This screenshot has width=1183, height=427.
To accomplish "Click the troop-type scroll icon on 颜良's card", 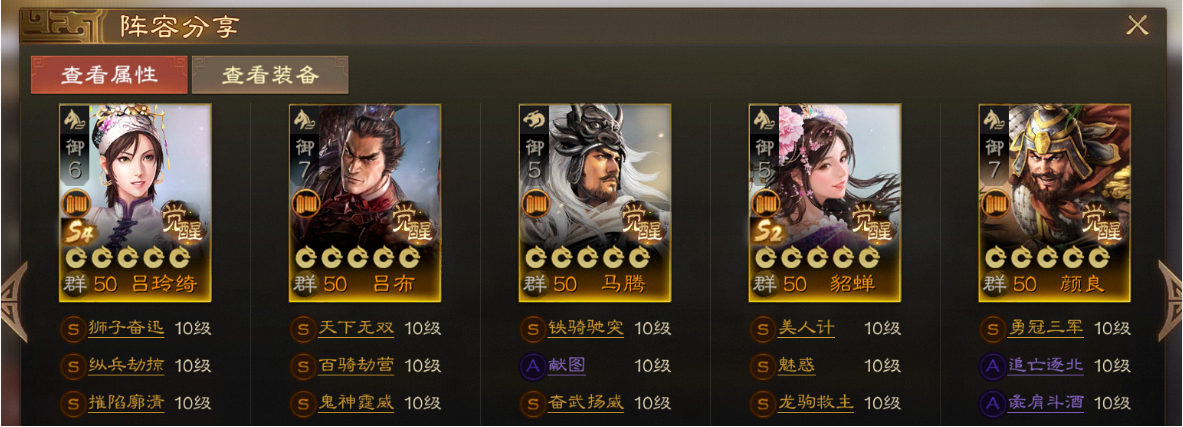I will tap(996, 204).
